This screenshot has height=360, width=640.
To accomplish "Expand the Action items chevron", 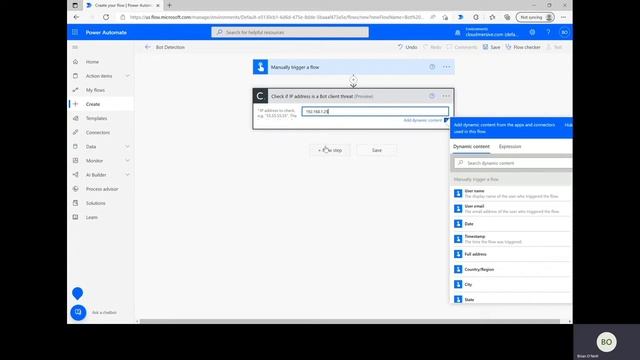I will tap(127, 76).
